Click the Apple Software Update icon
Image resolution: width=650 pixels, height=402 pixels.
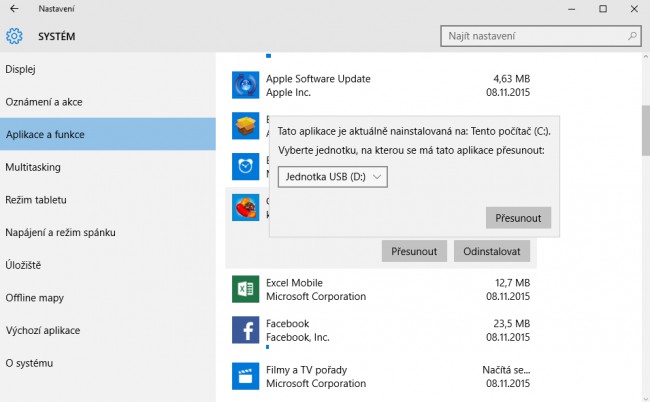coord(245,85)
